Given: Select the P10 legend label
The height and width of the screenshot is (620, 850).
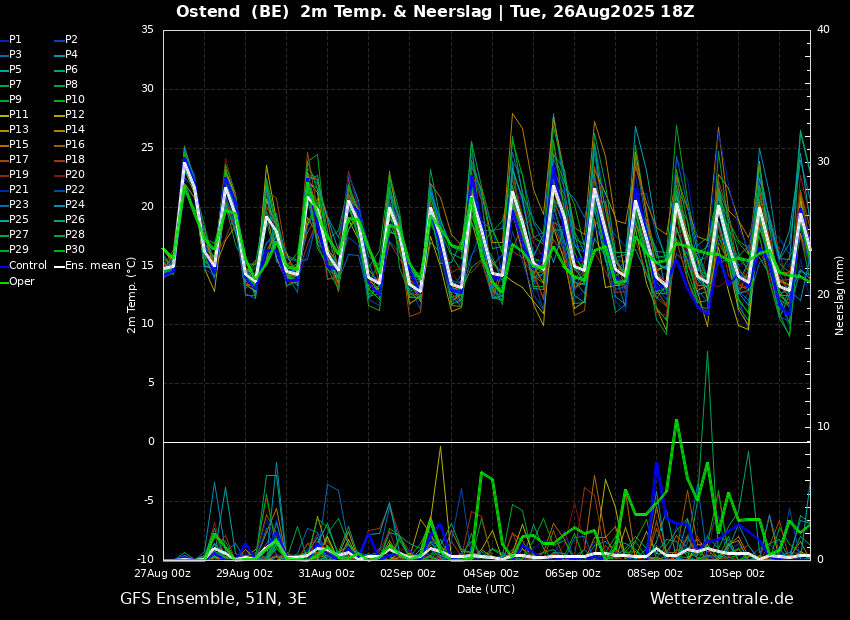Looking at the screenshot, I should tap(75, 100).
